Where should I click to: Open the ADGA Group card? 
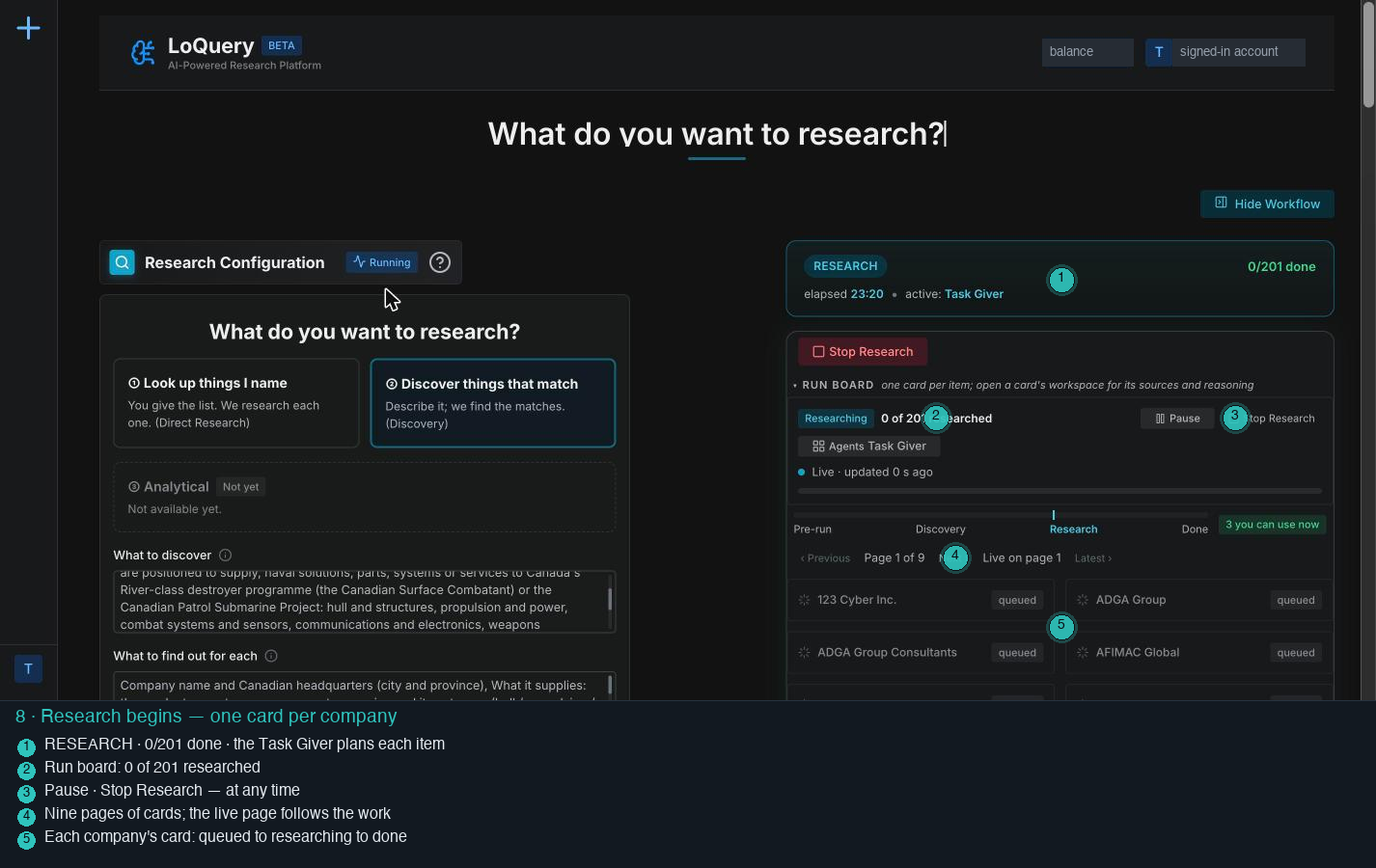[1199, 600]
